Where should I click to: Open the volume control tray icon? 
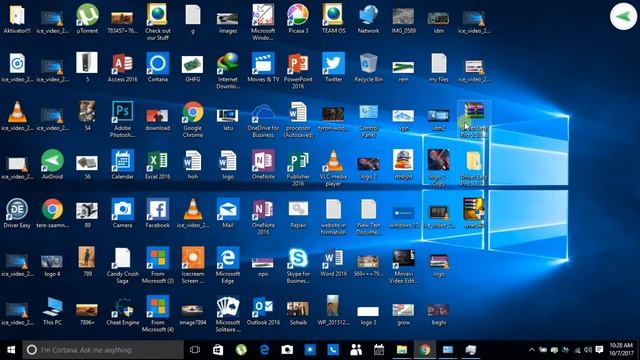click(x=588, y=350)
